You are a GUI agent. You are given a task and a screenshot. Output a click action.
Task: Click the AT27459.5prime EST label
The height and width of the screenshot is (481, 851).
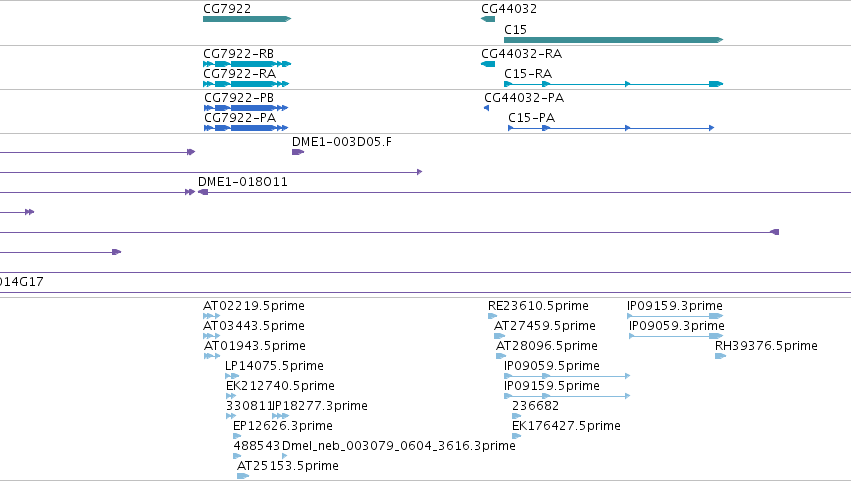coord(545,326)
